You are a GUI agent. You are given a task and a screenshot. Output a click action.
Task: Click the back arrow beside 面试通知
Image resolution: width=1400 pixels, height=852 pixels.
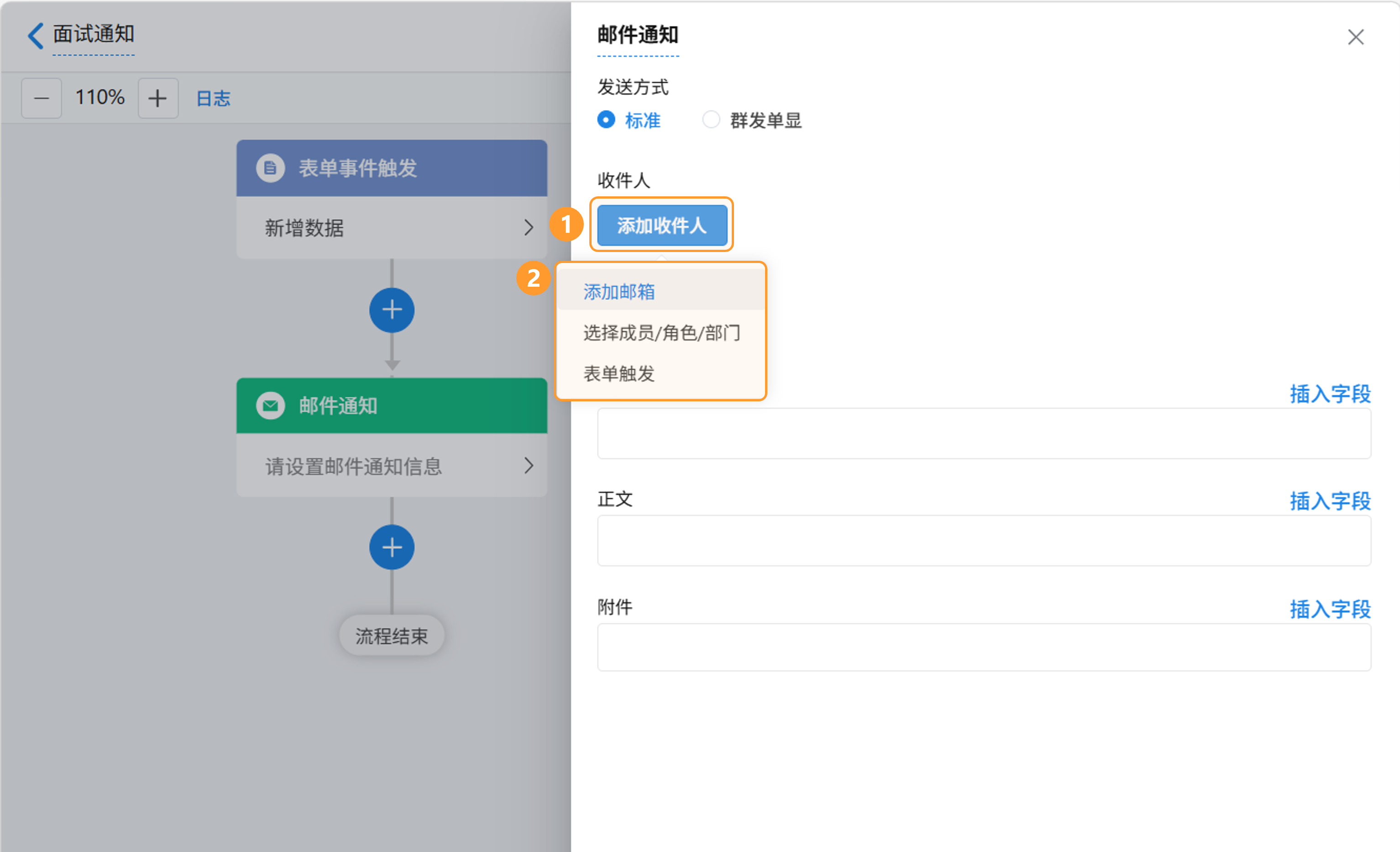point(35,36)
